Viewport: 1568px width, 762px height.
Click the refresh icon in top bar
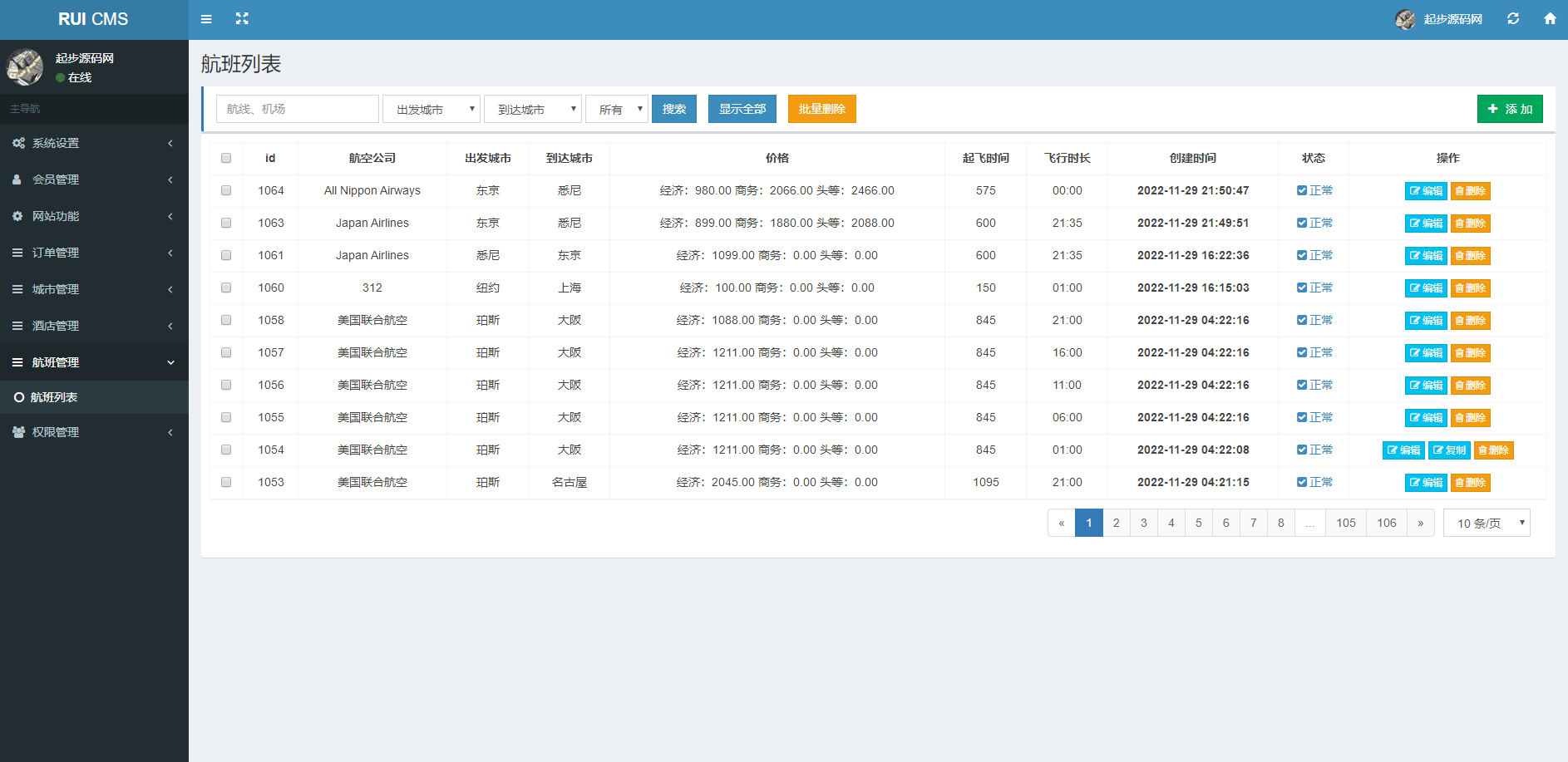1513,18
